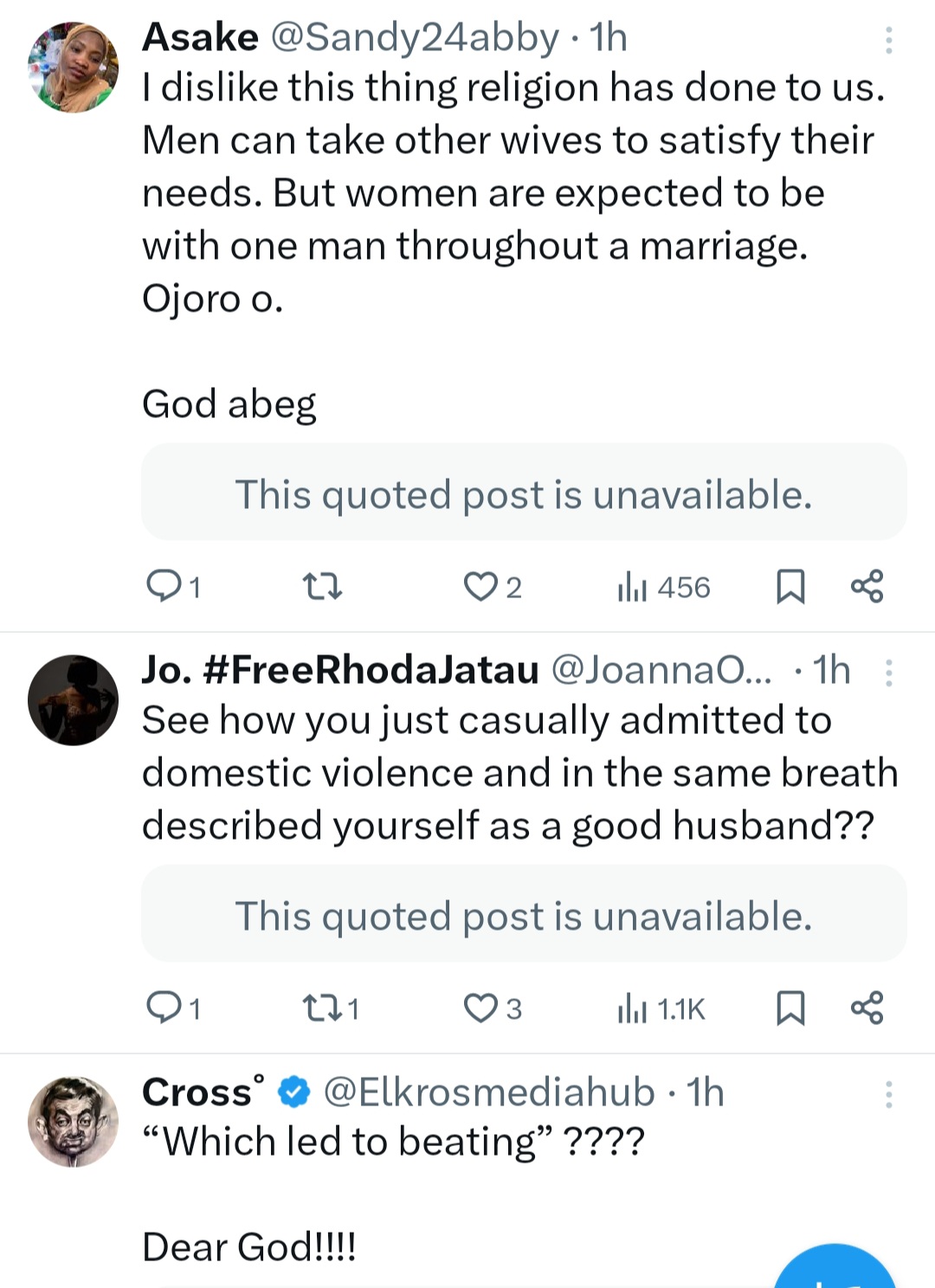Open more options for Asake's tweet
Viewport: 935px width, 1288px height.
click(x=888, y=40)
